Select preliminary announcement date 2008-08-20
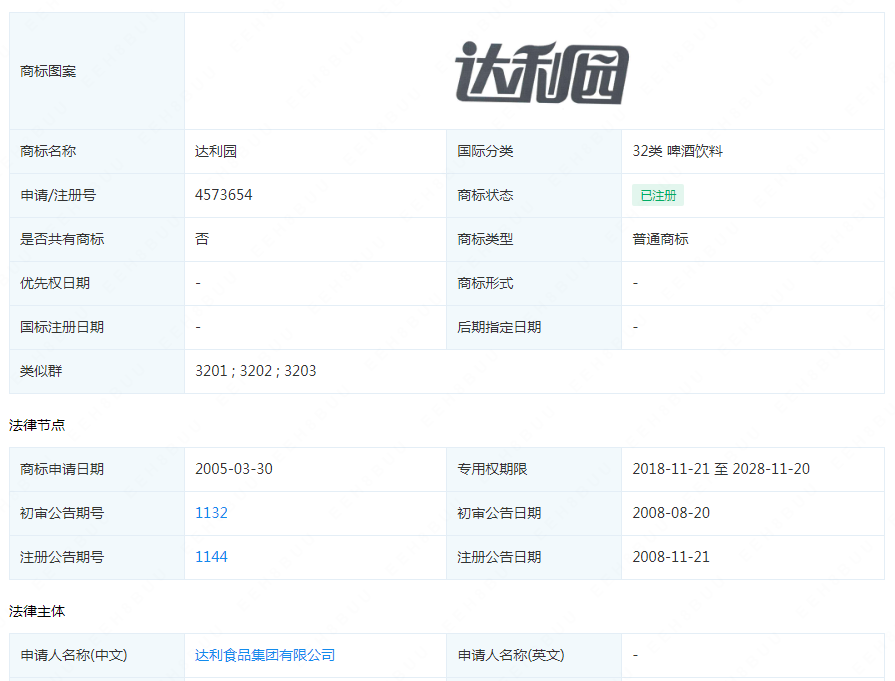Viewport: 895px width, 681px height. click(x=671, y=513)
